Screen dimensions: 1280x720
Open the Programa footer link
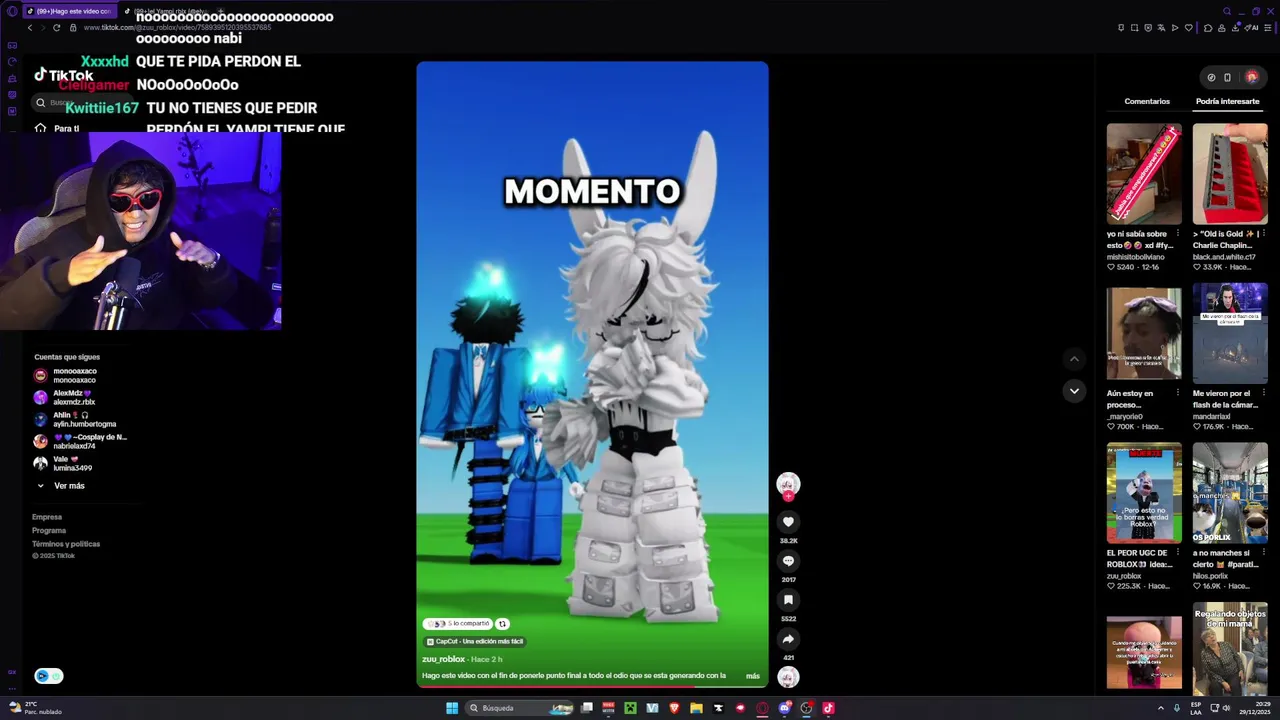coord(49,531)
